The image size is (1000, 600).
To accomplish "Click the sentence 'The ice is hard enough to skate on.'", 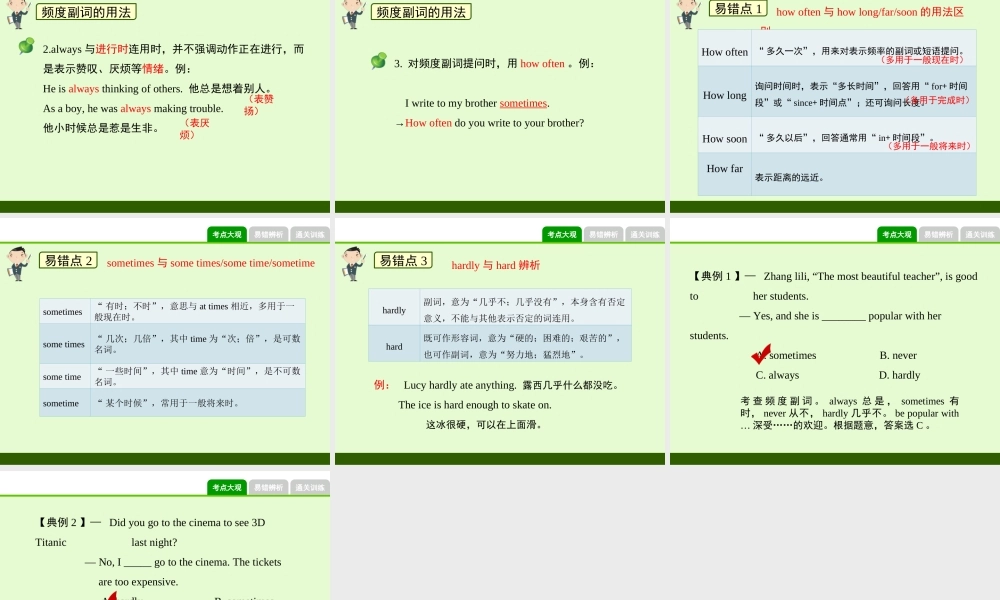I will point(475,405).
